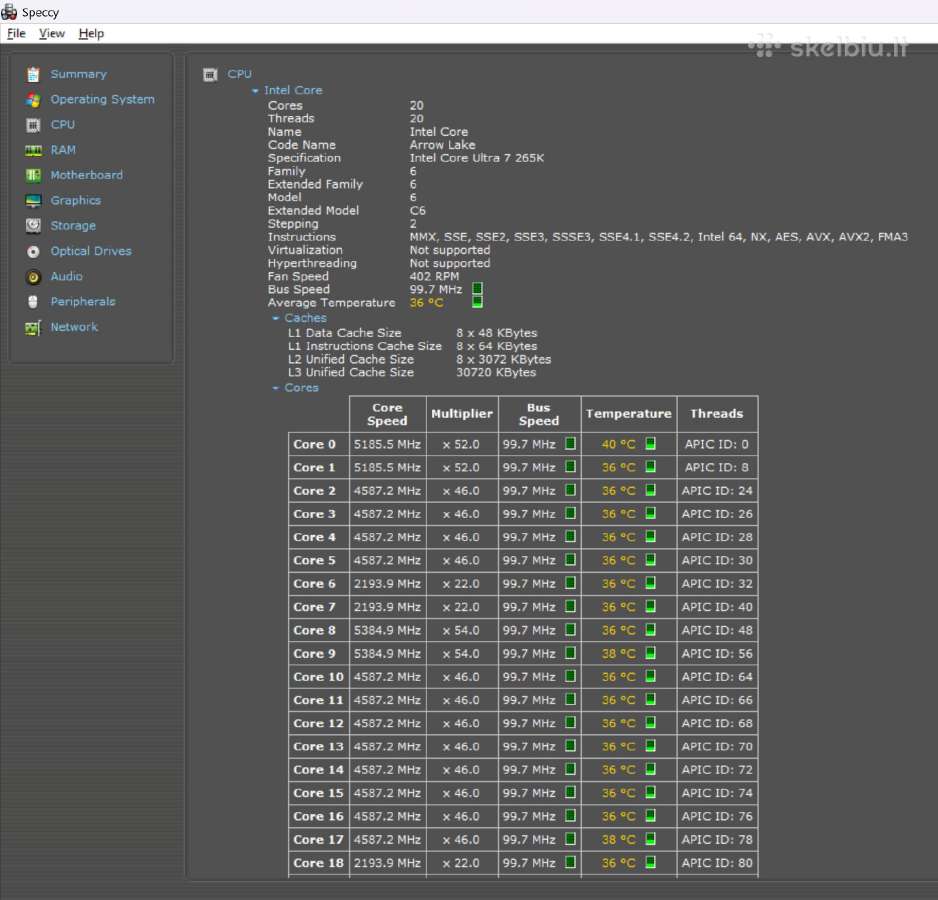The image size is (938, 900).
Task: Click Core 18 temperature green indicator
Action: 650,862
